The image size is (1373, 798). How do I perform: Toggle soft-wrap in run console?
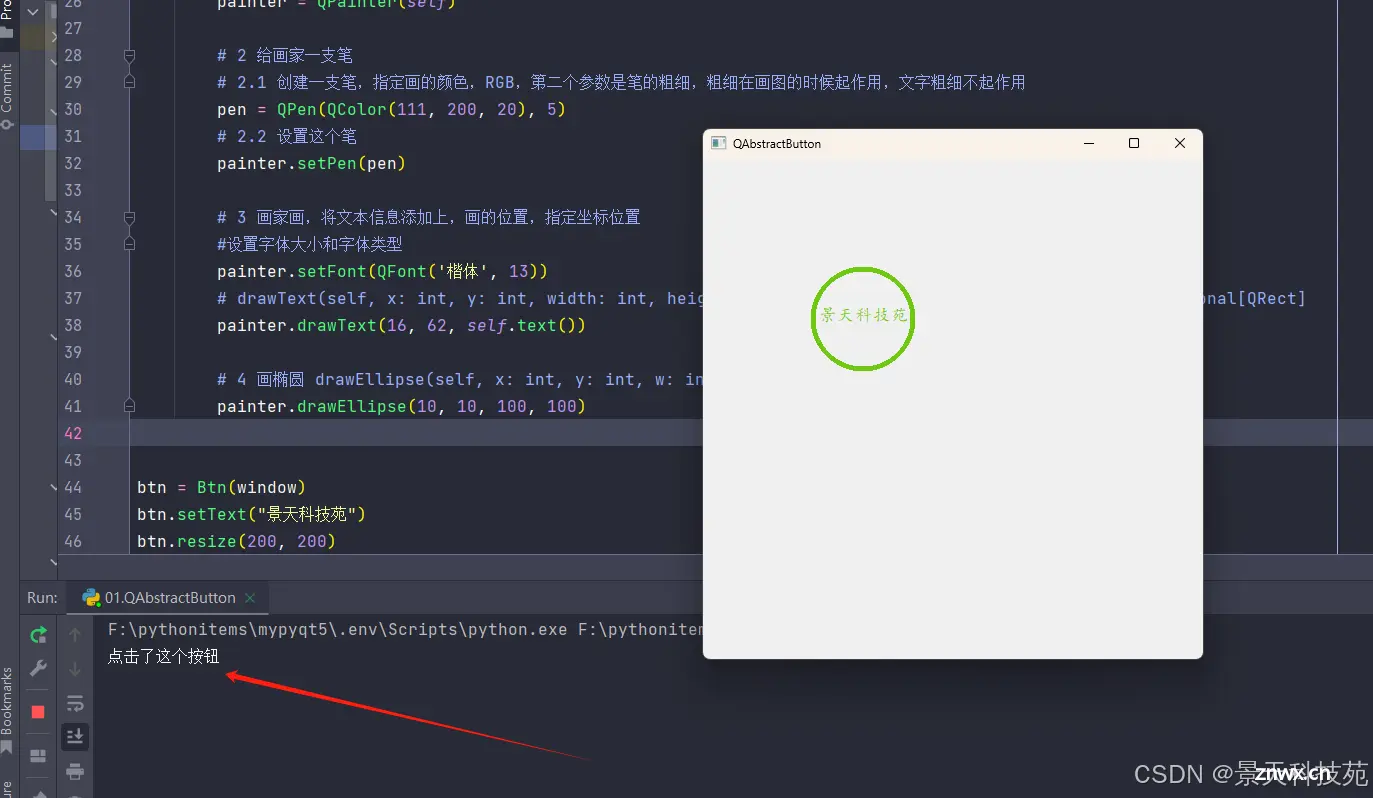coord(75,704)
